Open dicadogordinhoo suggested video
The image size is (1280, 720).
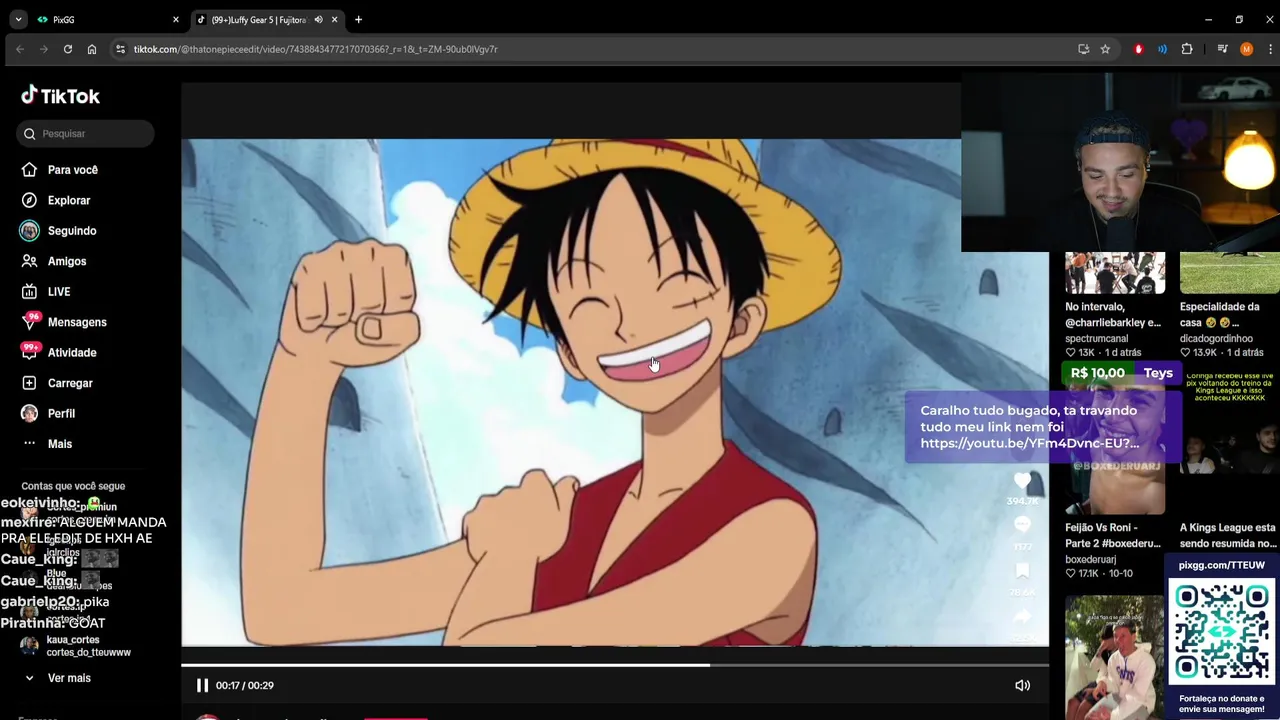click(1229, 272)
